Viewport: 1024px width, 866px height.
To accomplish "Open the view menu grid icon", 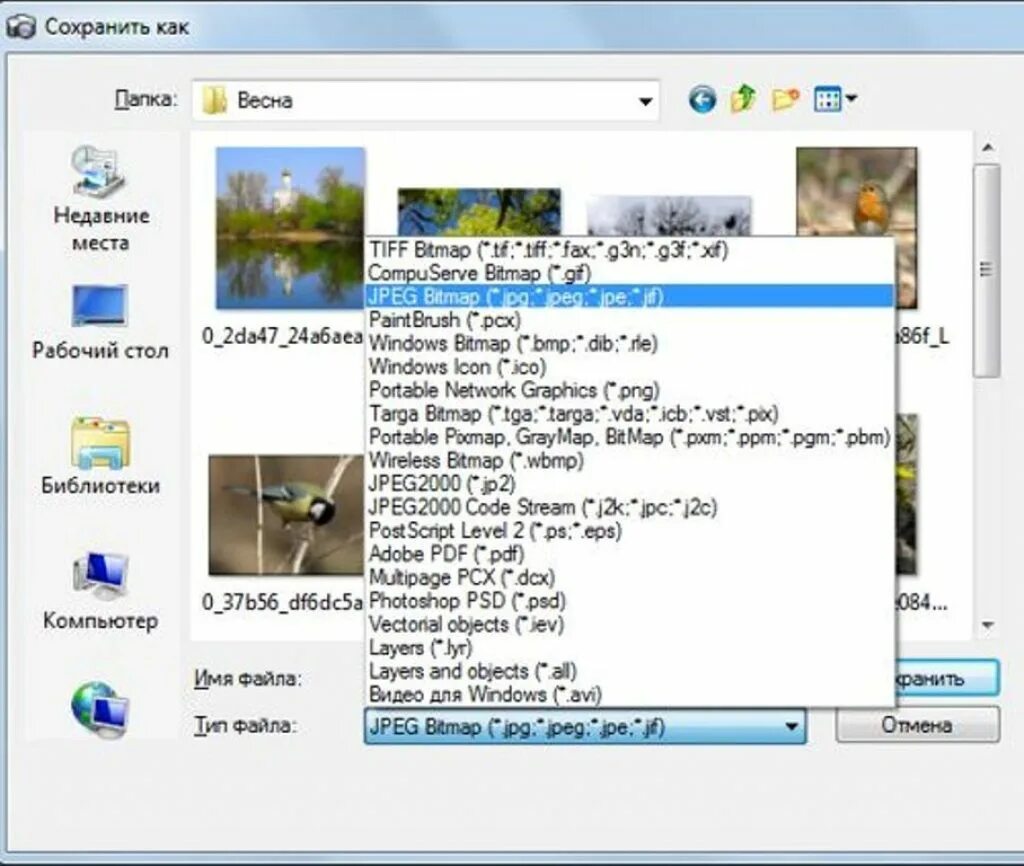I will [x=827, y=100].
